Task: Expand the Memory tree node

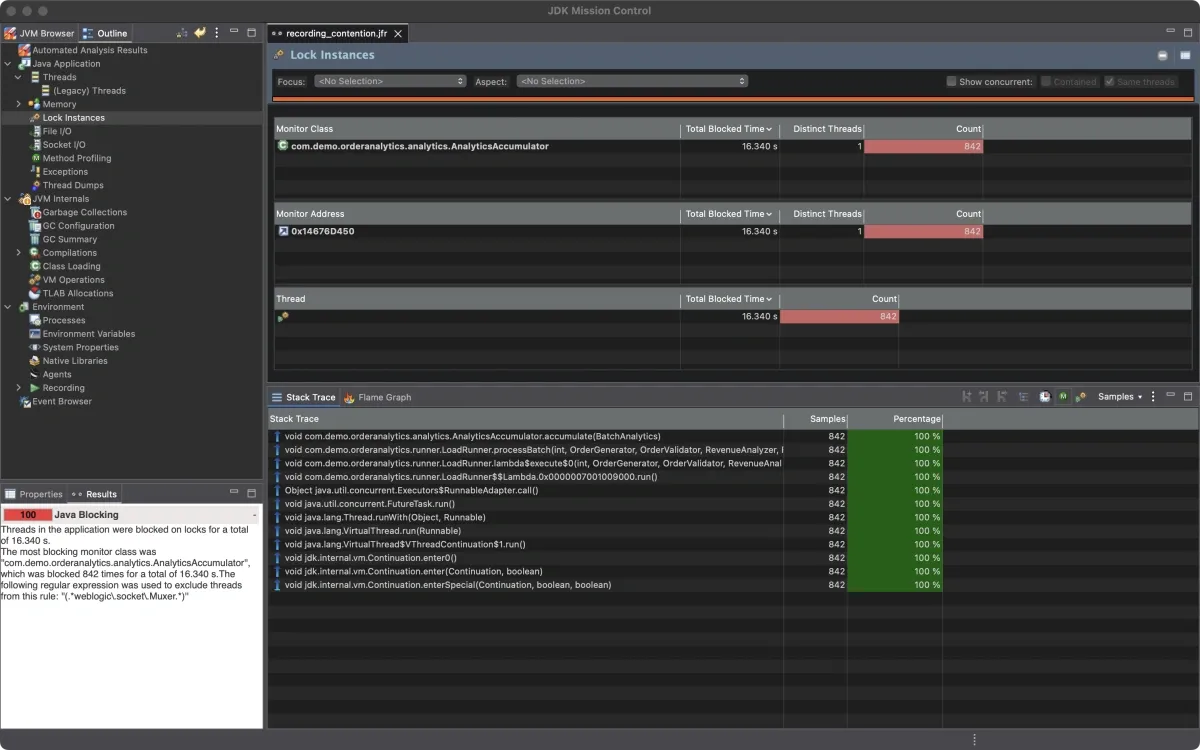Action: [18, 104]
